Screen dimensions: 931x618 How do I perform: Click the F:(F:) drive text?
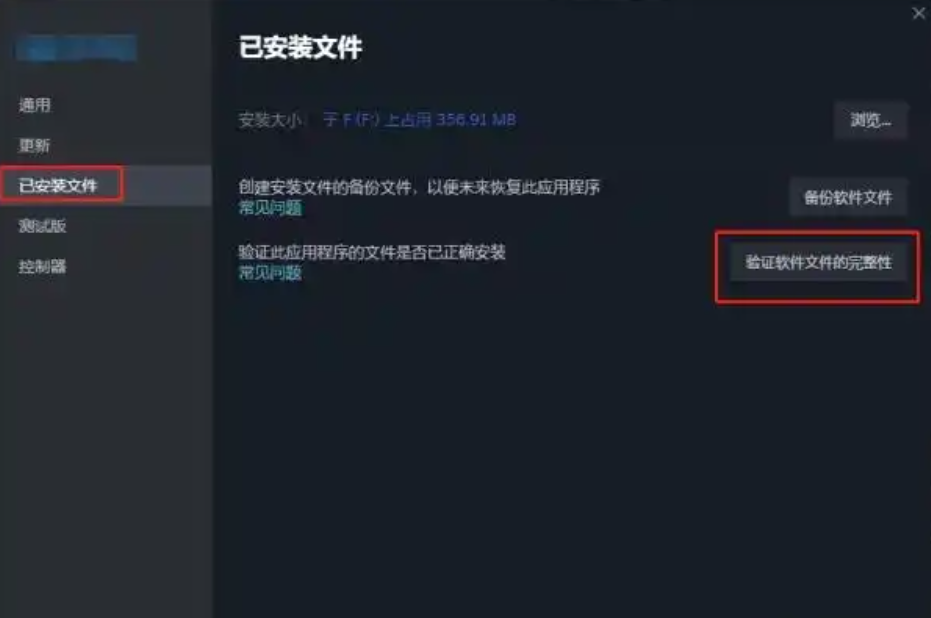point(360,120)
